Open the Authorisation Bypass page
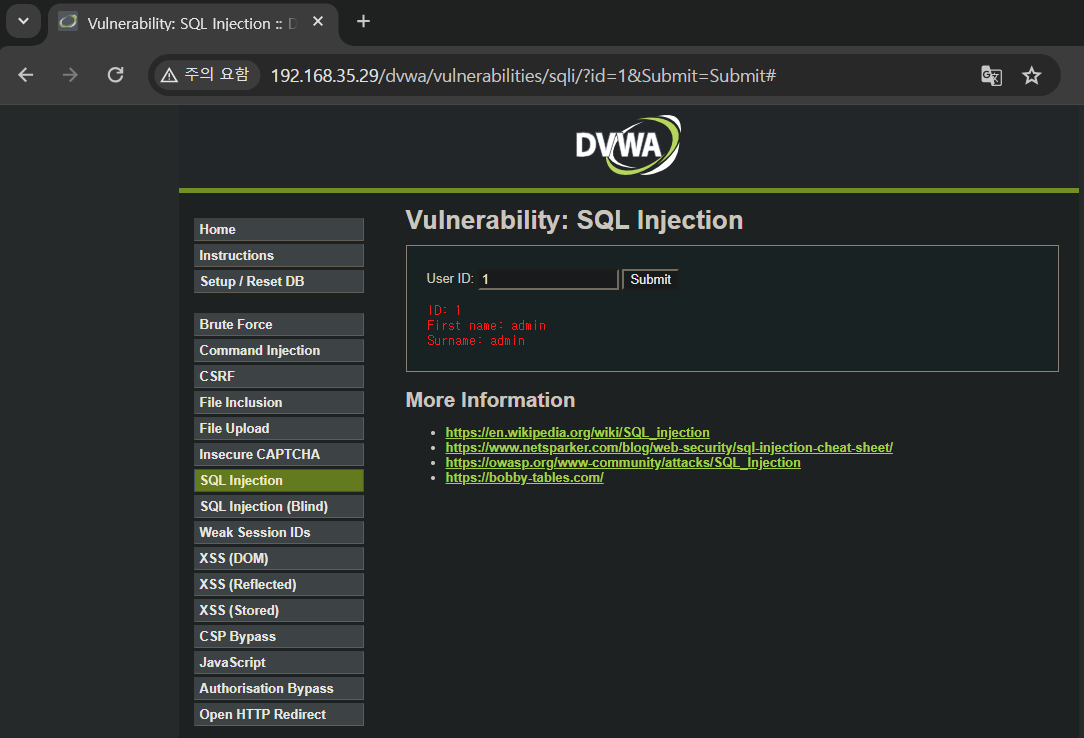Screen dimensions: 1084x738 279,688
